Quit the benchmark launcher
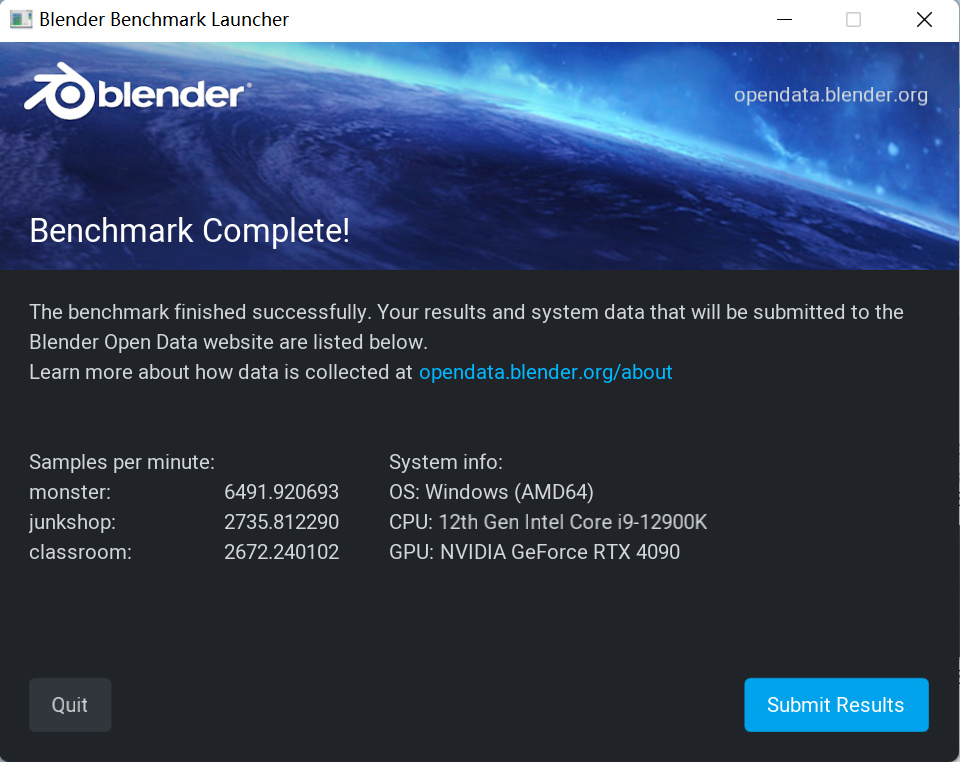The width and height of the screenshot is (960, 762). [x=70, y=705]
